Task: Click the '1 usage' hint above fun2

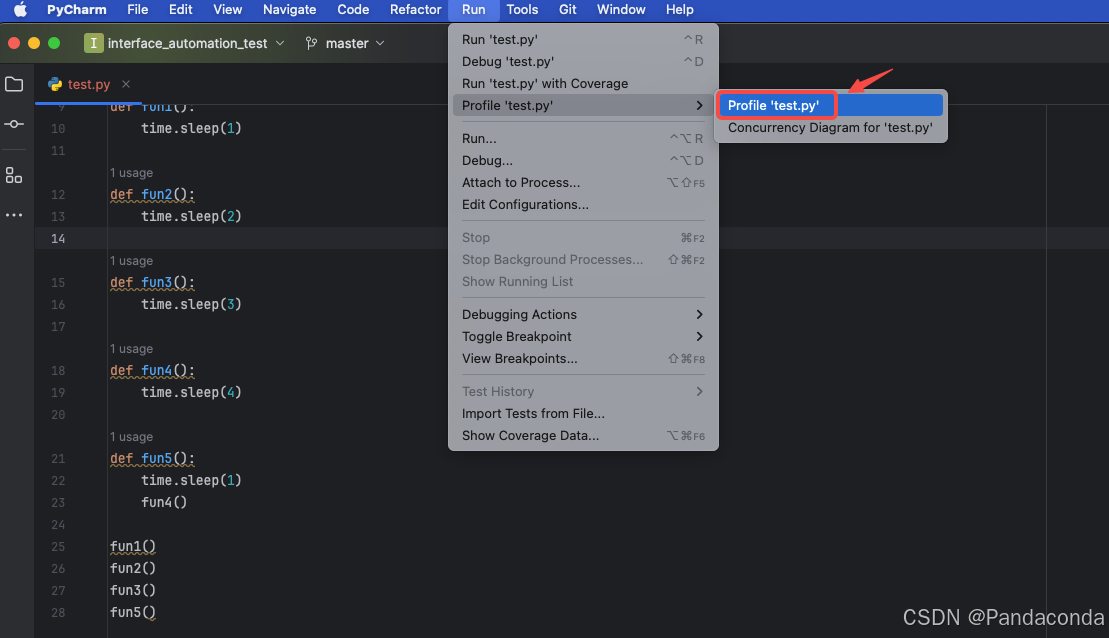Action: [x=131, y=173]
